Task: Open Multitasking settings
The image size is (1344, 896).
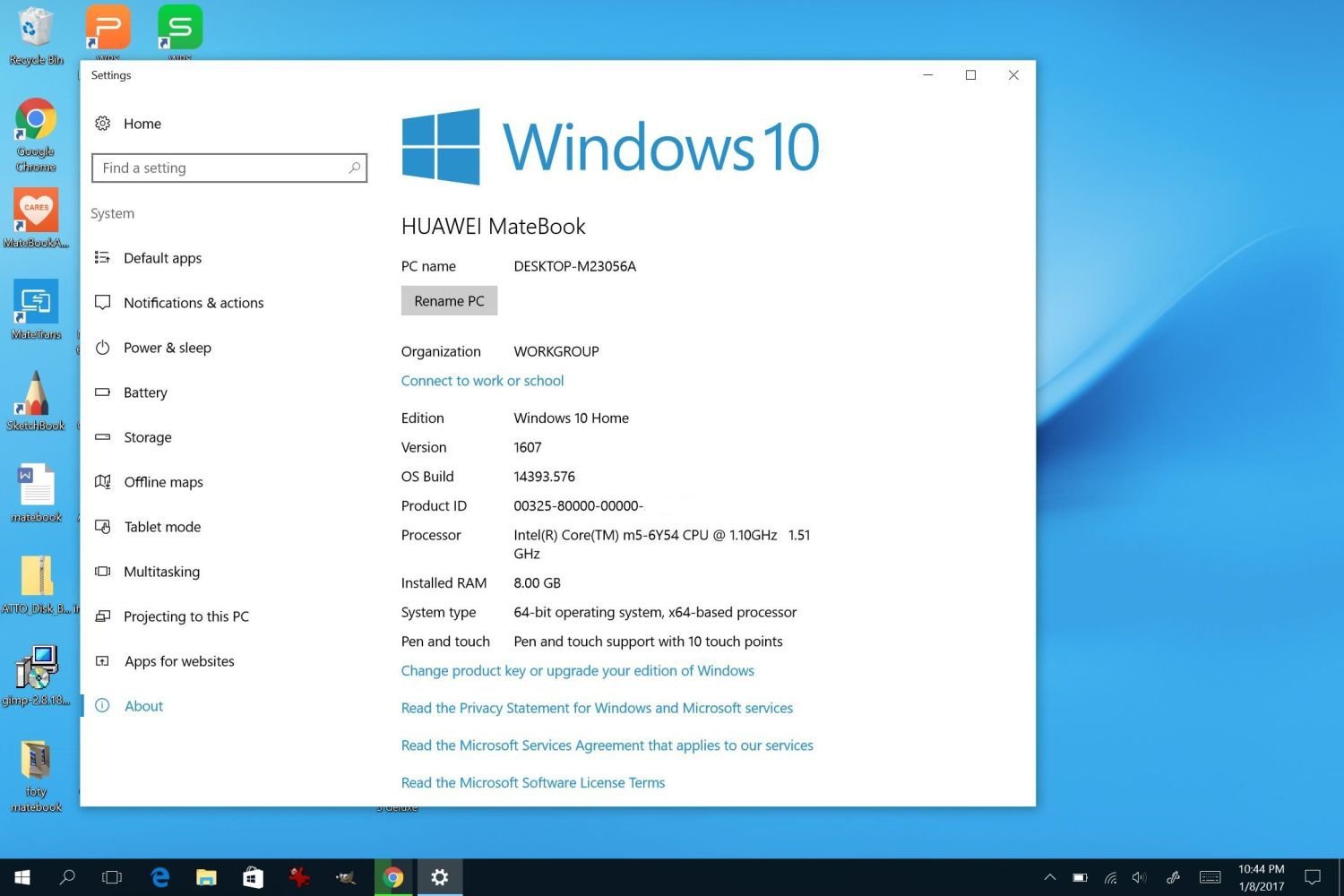Action: [x=161, y=572]
